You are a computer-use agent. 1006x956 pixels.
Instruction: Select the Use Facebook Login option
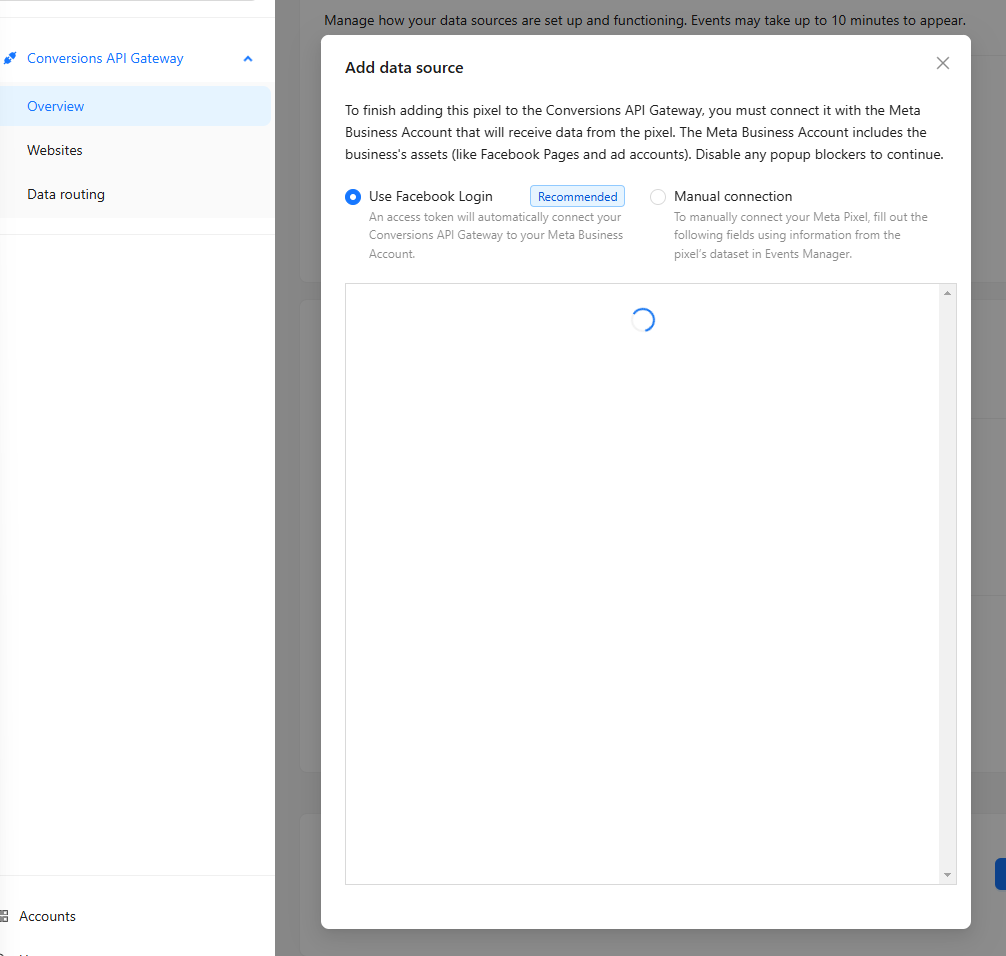[353, 197]
